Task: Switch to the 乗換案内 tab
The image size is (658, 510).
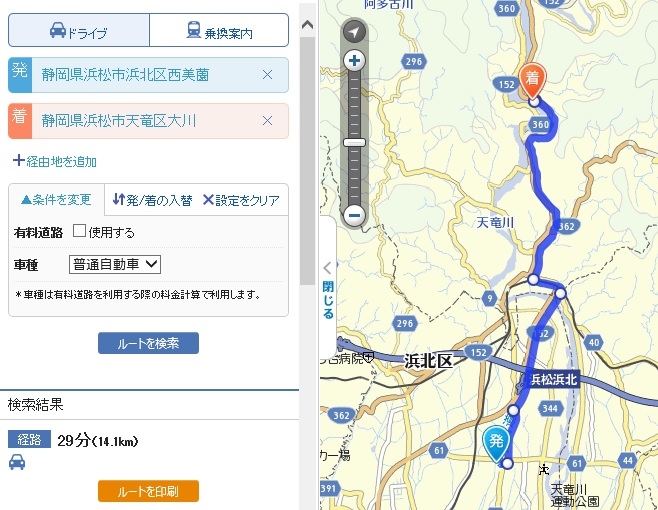Action: (x=219, y=30)
